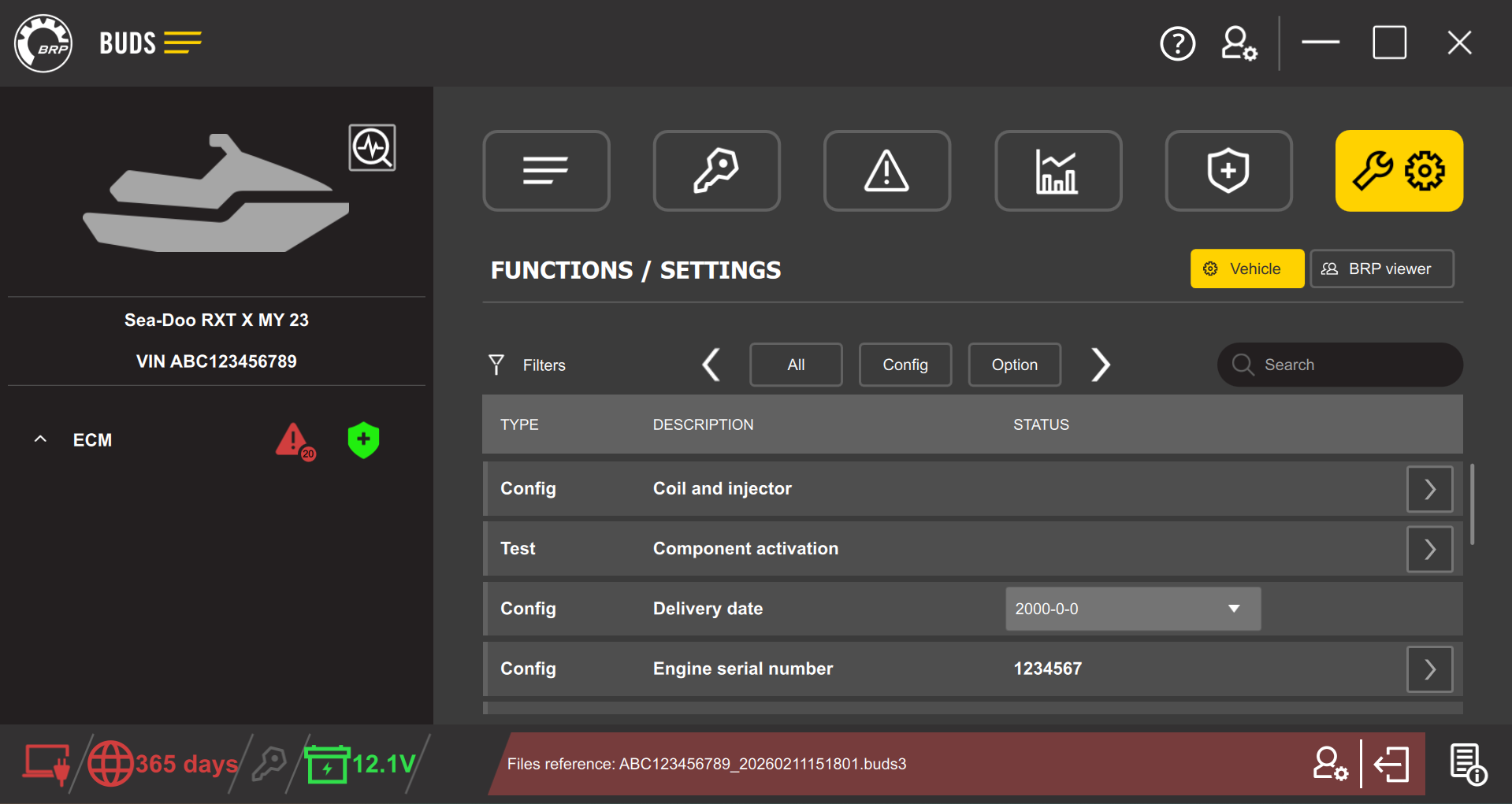
Task: Select the shield protection functions icon
Action: click(x=1228, y=171)
